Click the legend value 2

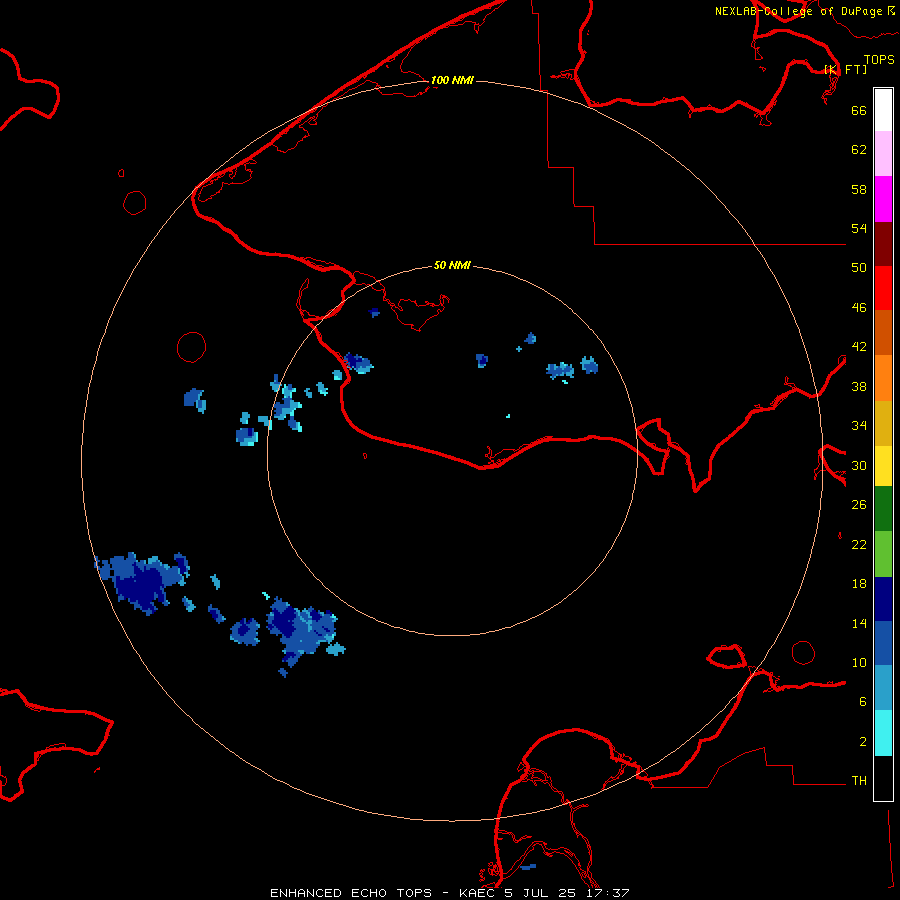(x=863, y=742)
